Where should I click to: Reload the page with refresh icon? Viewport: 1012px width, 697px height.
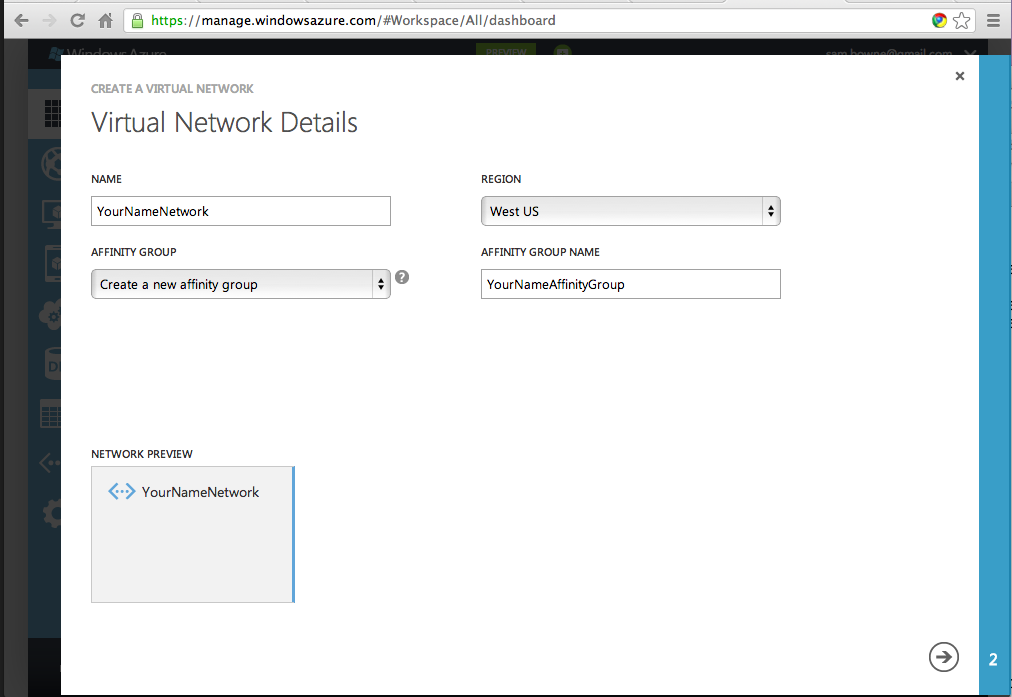(x=77, y=21)
